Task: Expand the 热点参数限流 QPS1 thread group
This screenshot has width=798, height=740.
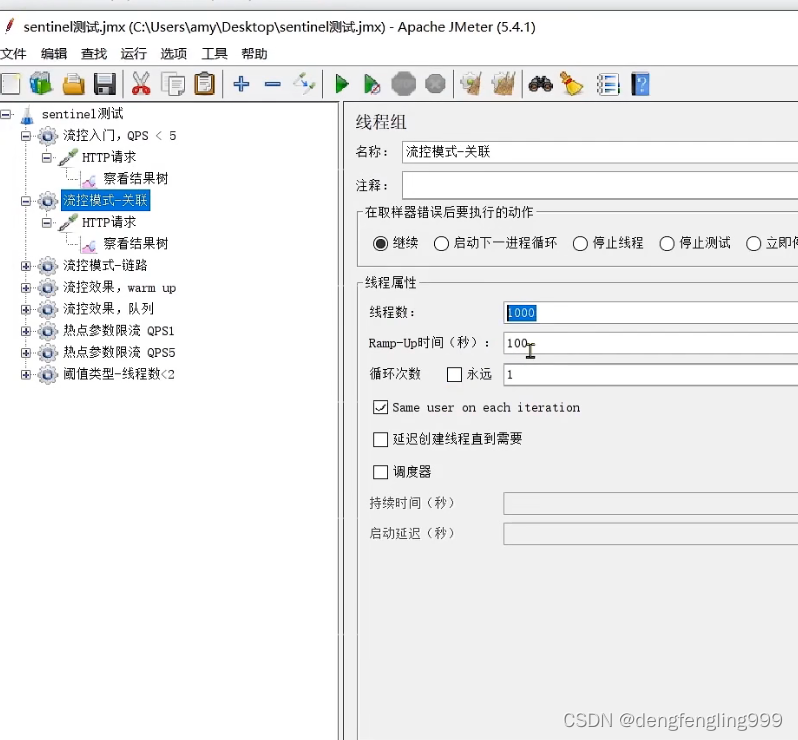Action: tap(25, 331)
